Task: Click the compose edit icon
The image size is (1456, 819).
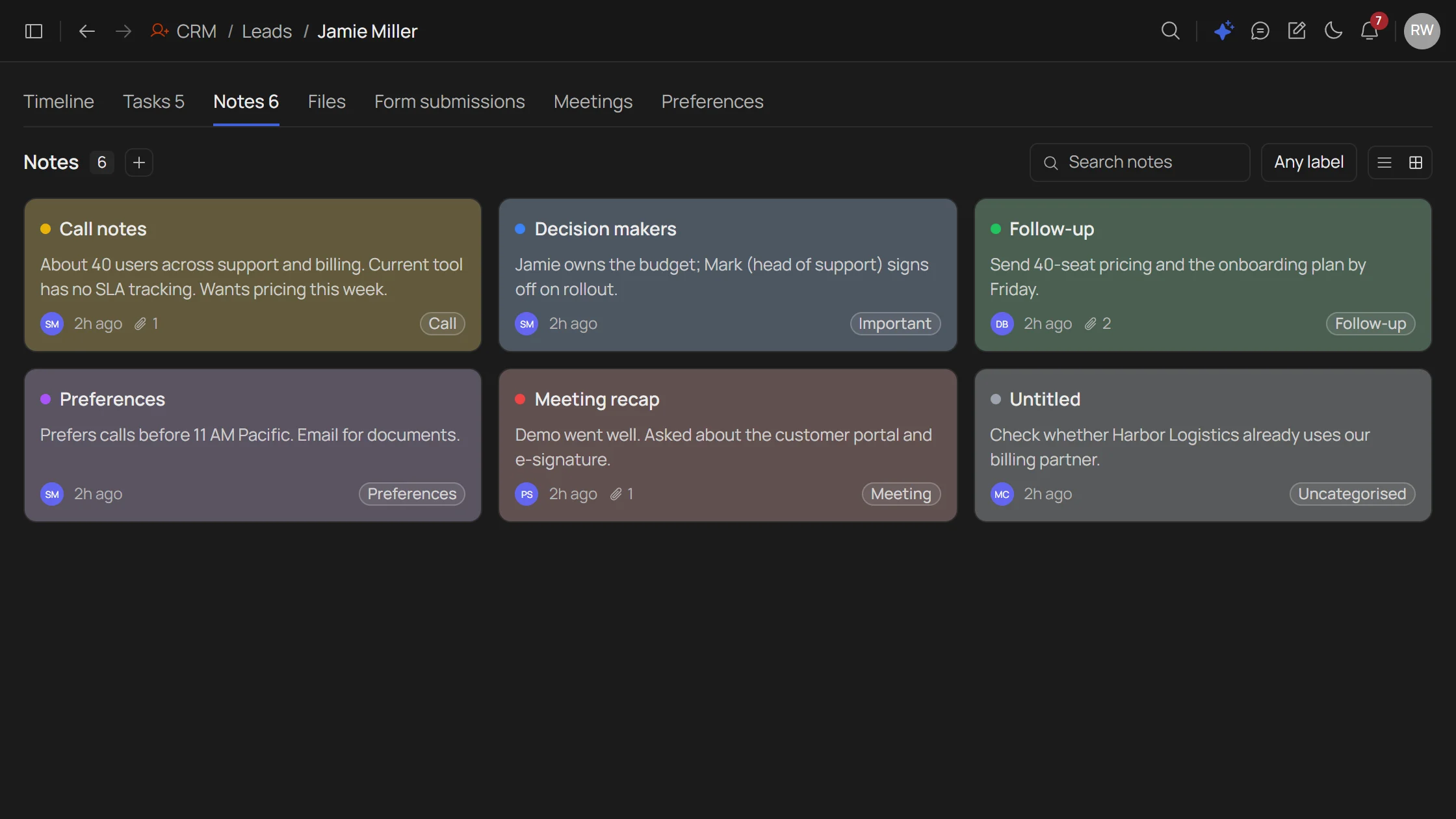Action: tap(1297, 31)
